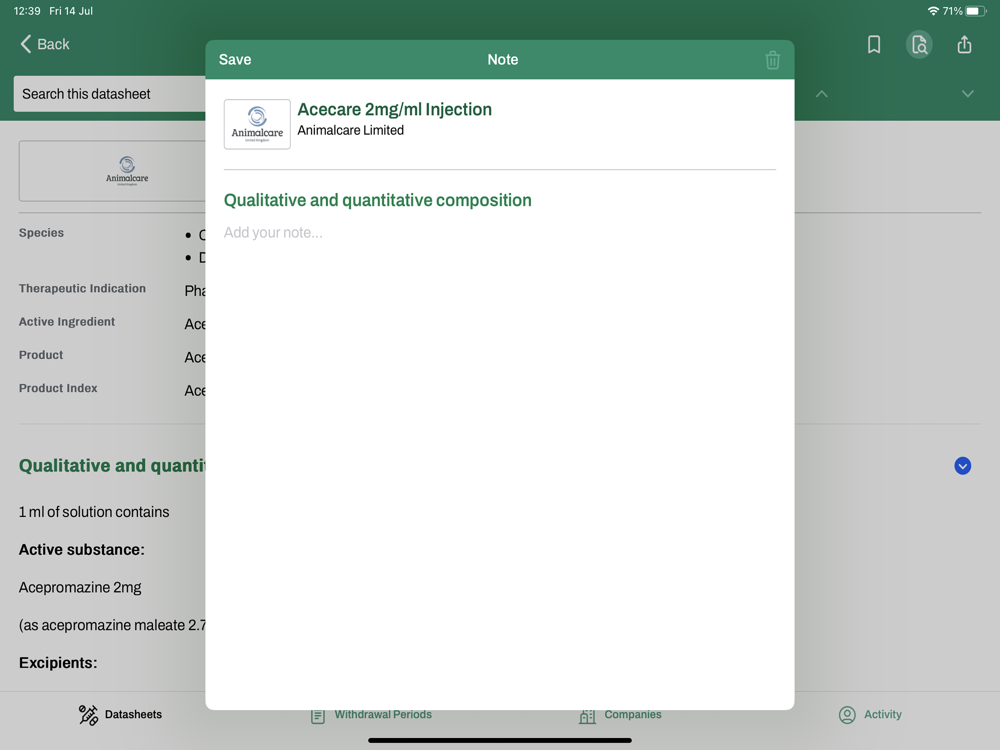Bookmark this datasheet
Screen dimensions: 1000x750
click(x=874, y=45)
